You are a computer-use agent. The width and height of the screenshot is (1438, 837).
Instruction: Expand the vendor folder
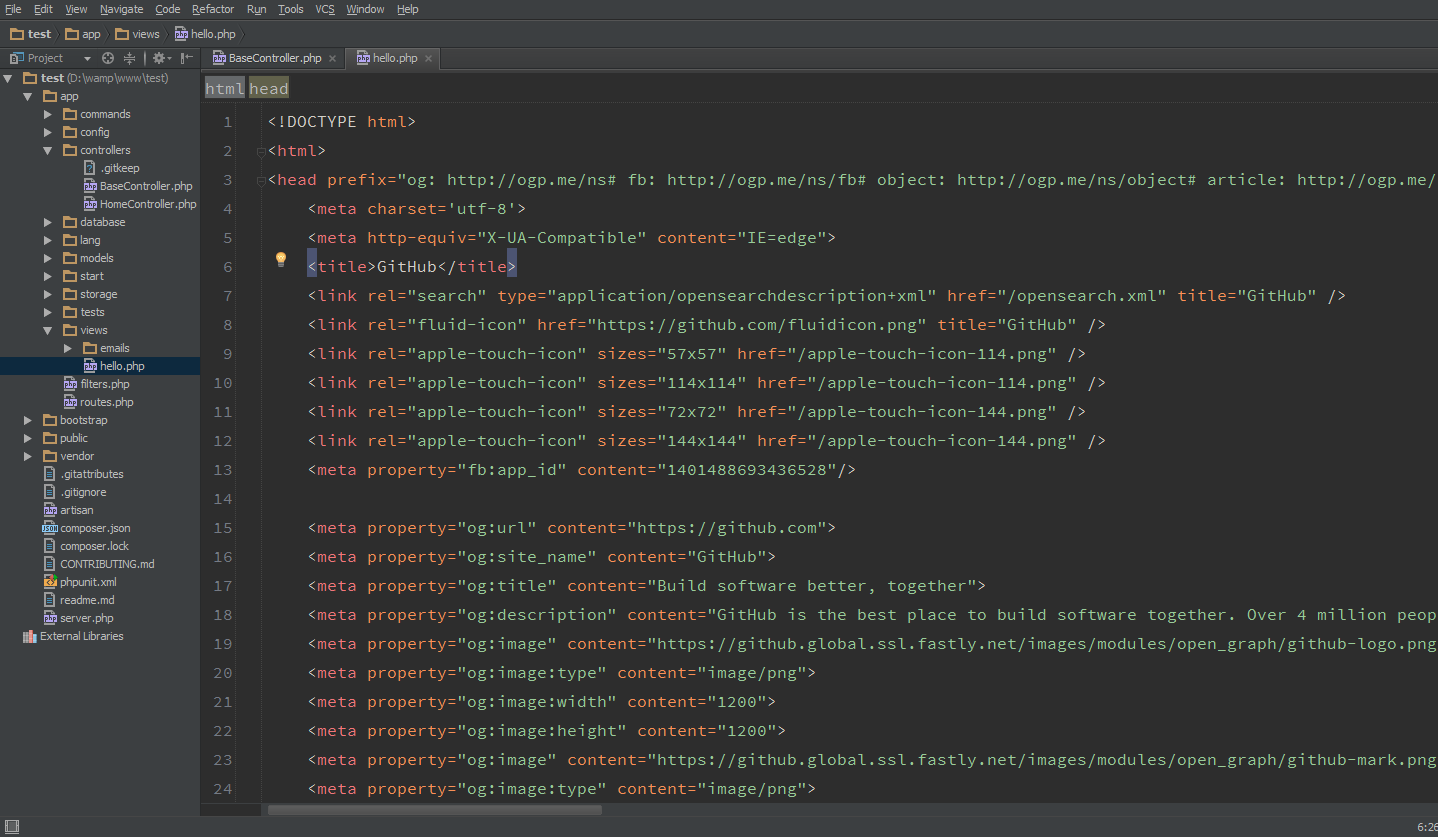28,456
